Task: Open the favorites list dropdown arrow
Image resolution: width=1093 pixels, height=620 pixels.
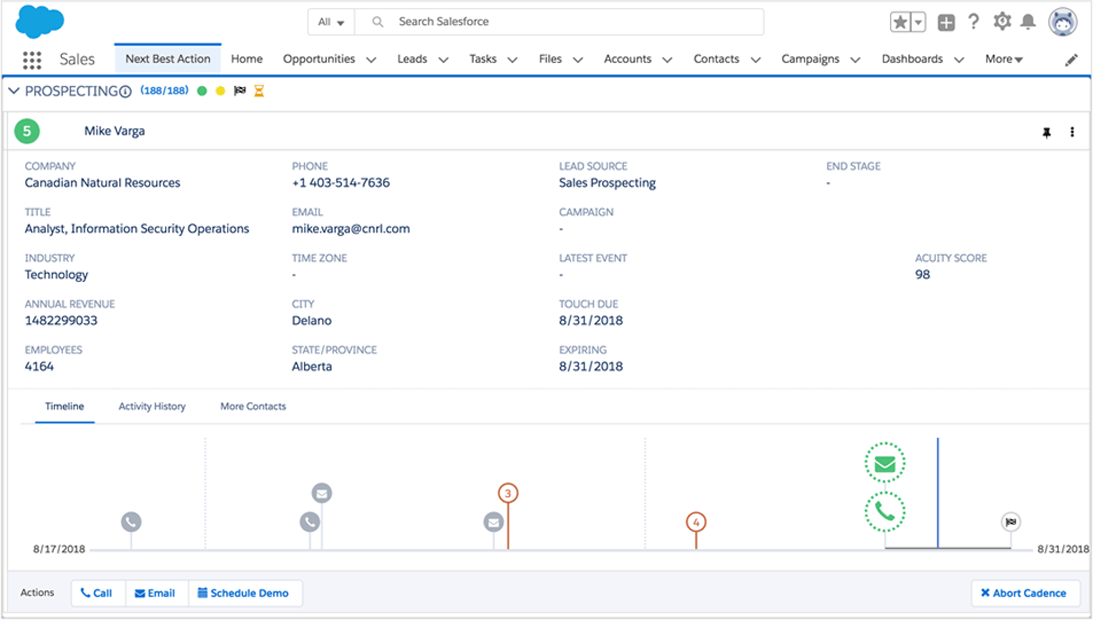Action: pos(918,22)
